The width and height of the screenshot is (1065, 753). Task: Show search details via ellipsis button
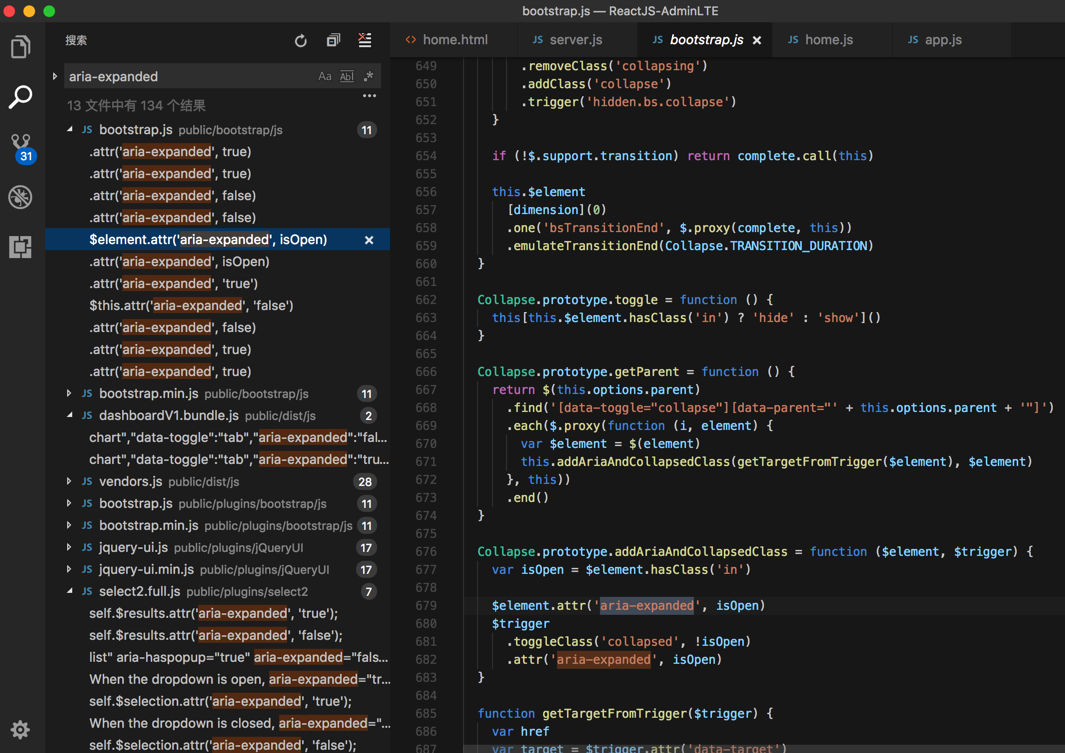tap(369, 97)
